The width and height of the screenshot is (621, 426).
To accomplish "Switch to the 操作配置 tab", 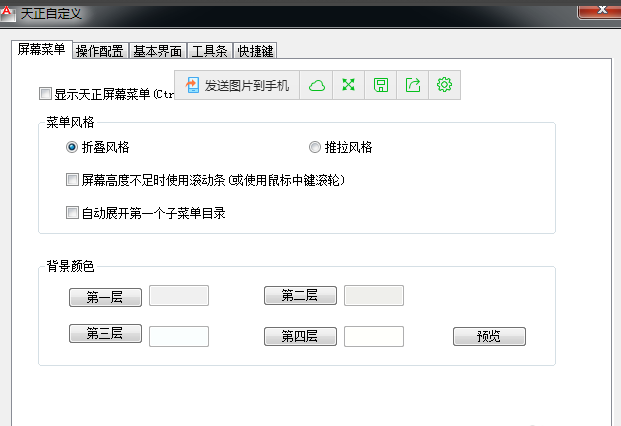I will (x=100, y=51).
